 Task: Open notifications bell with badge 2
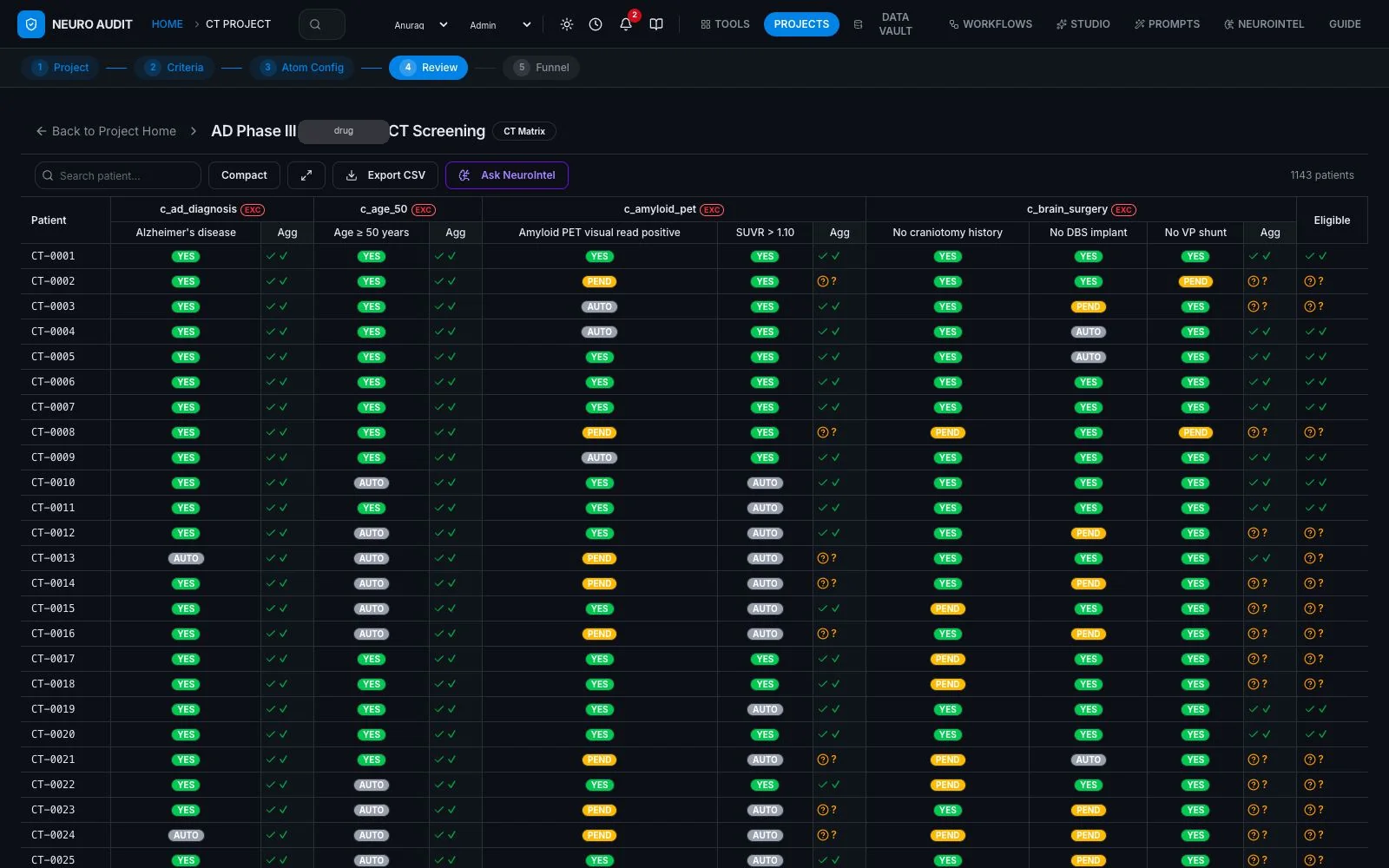626,24
